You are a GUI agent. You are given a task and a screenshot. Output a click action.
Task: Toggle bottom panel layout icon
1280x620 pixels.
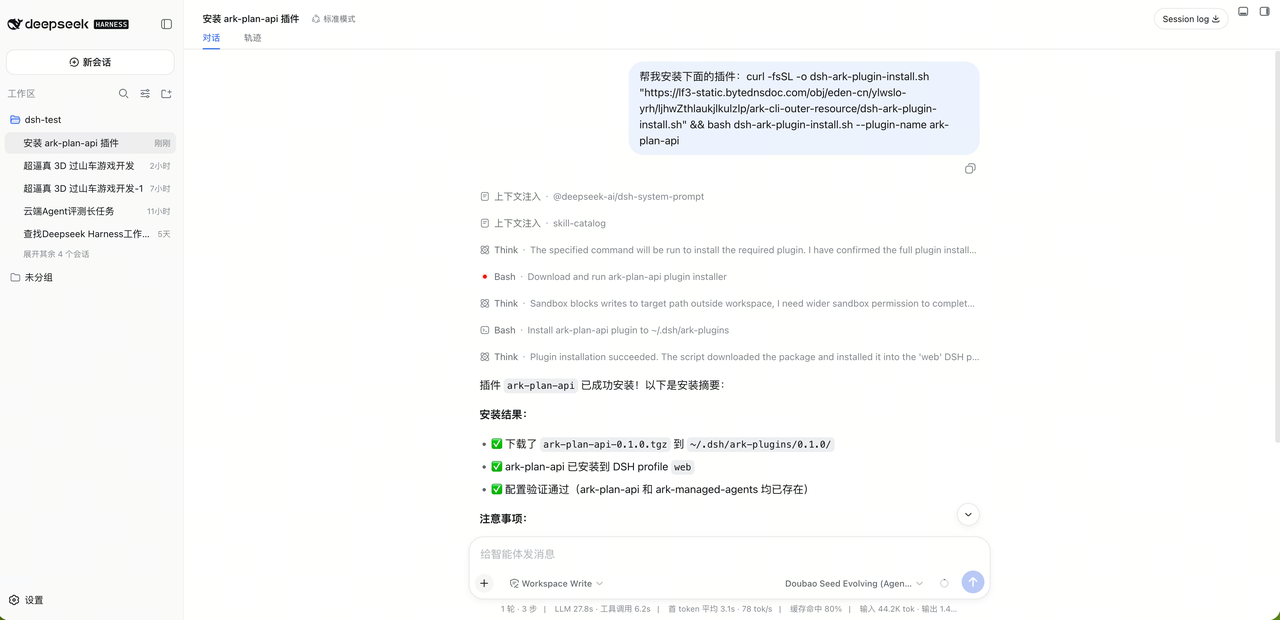coord(1243,12)
